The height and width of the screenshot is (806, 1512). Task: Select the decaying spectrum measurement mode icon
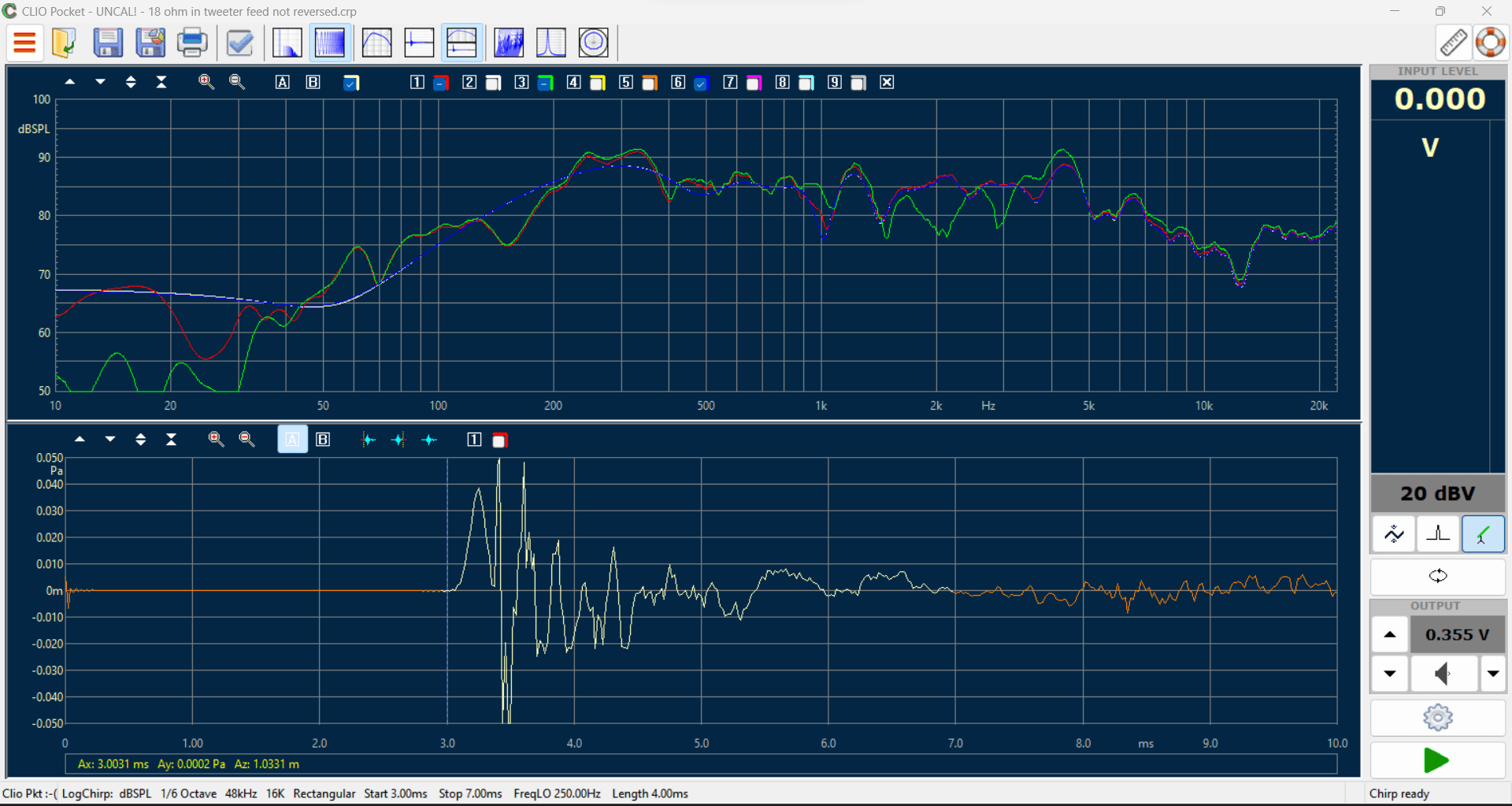(x=287, y=43)
